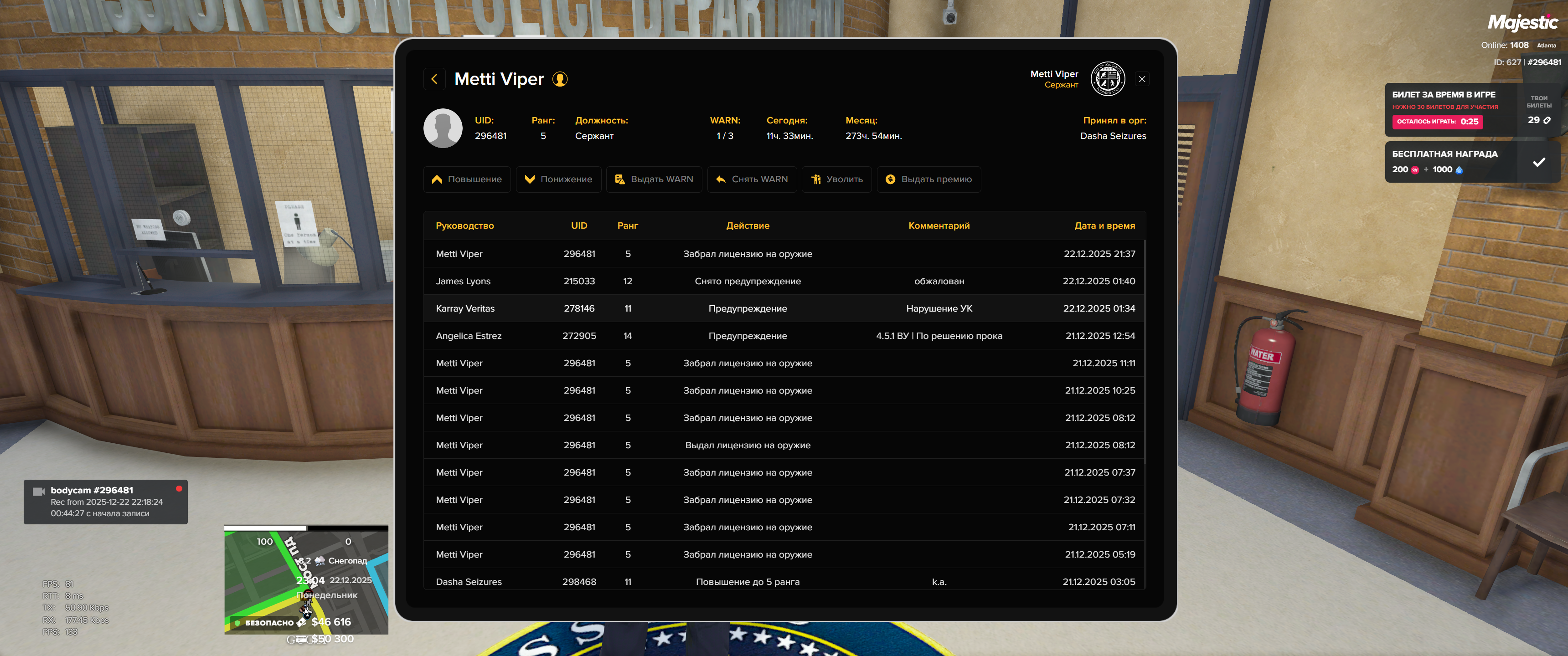Click UID 272905 in the log
Screen dimensions: 1568x656
[x=579, y=336]
